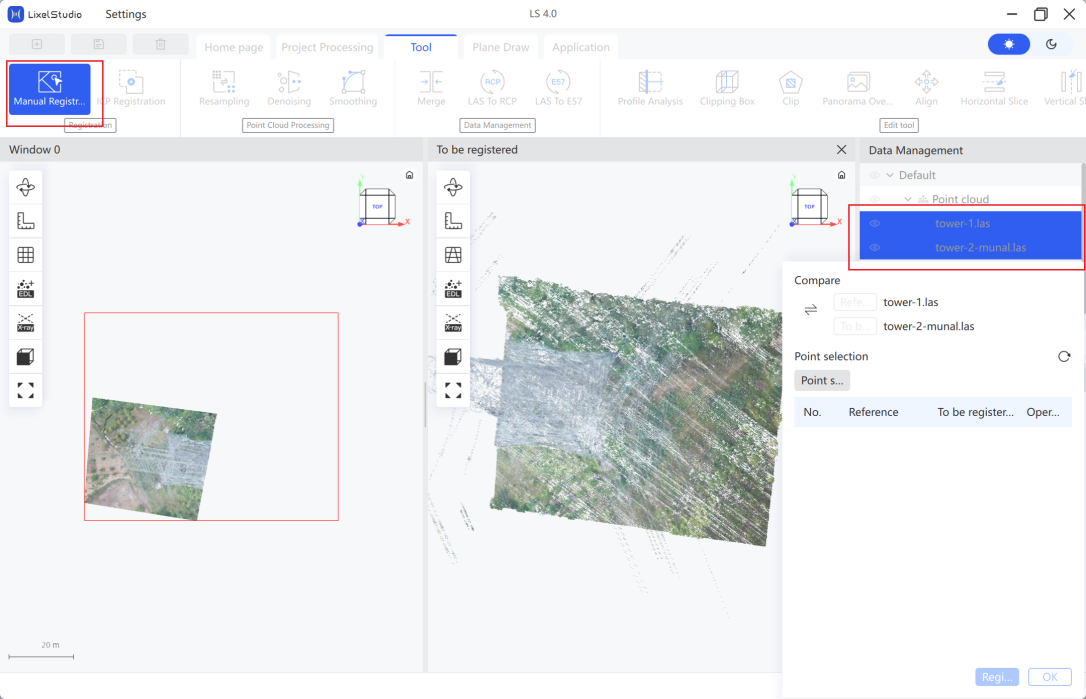Image resolution: width=1086 pixels, height=699 pixels.
Task: Click the OK button
Action: coord(1049,677)
